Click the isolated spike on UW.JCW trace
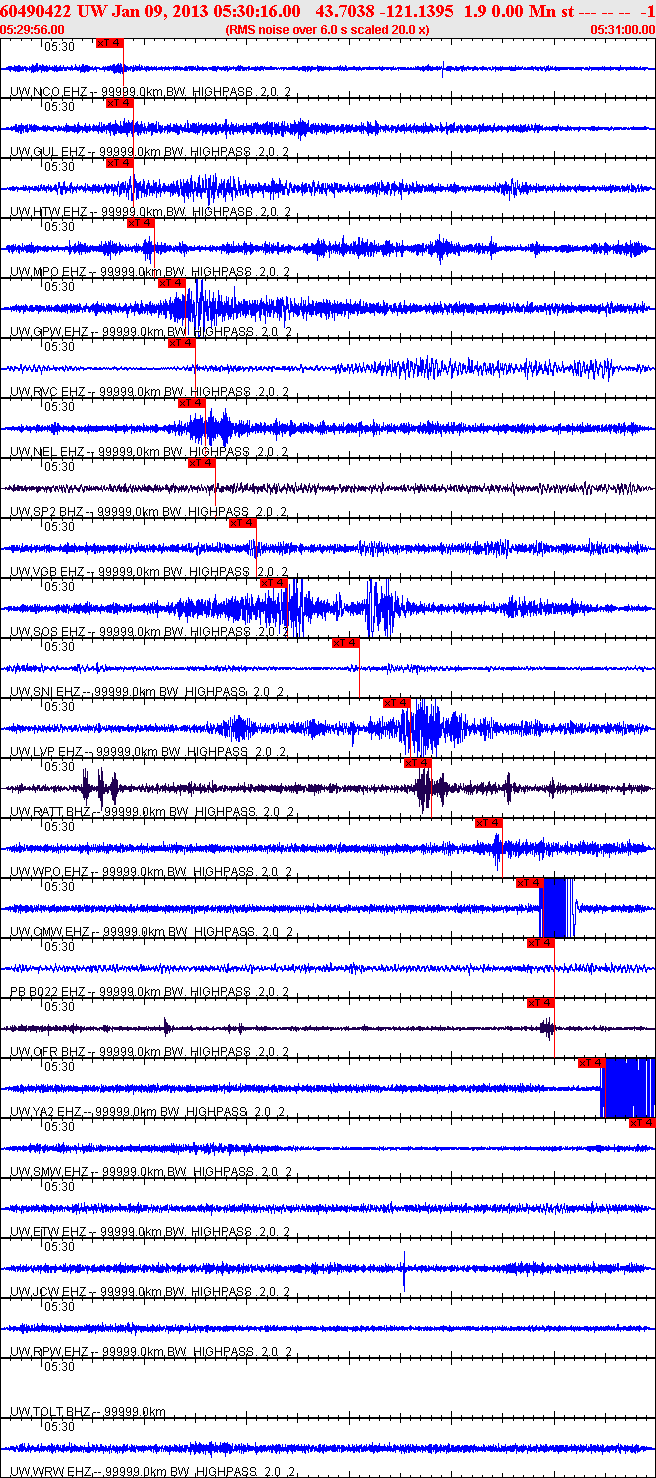The width and height of the screenshot is (656, 1478). click(x=404, y=1270)
